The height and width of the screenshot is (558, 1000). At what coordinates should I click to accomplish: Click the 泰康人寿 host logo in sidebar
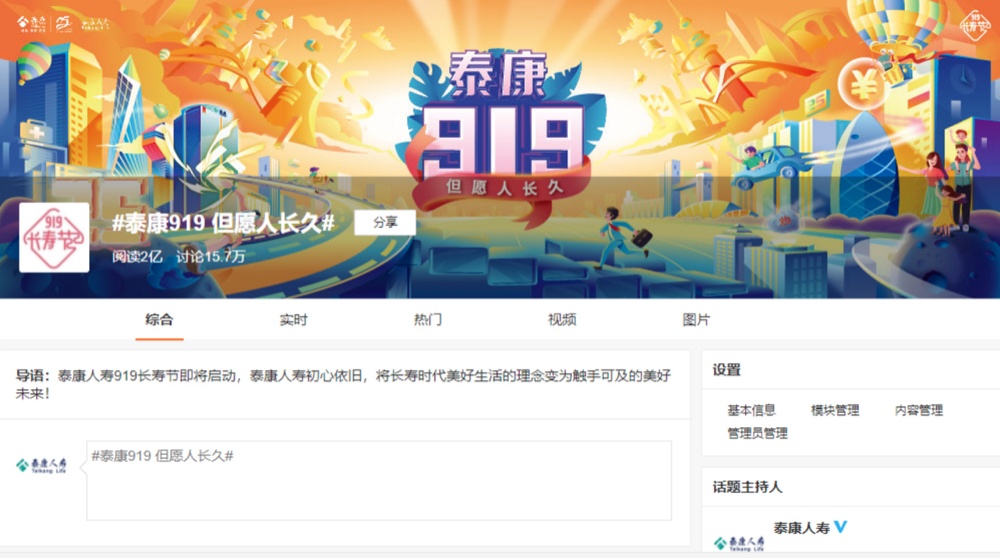click(739, 543)
